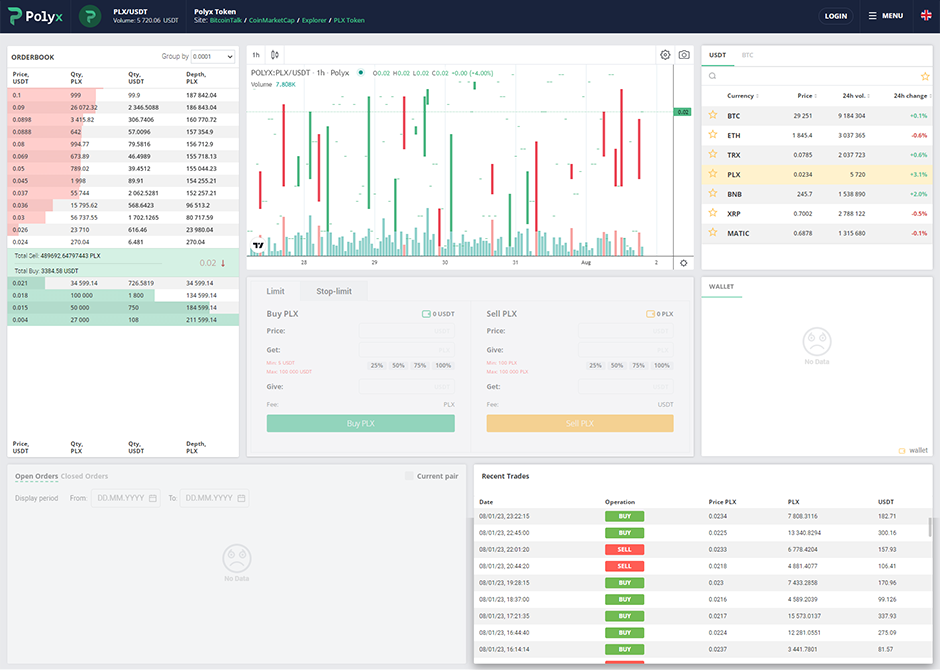This screenshot has width=940, height=670.
Task: Select the Limit order tab
Action: 275,291
